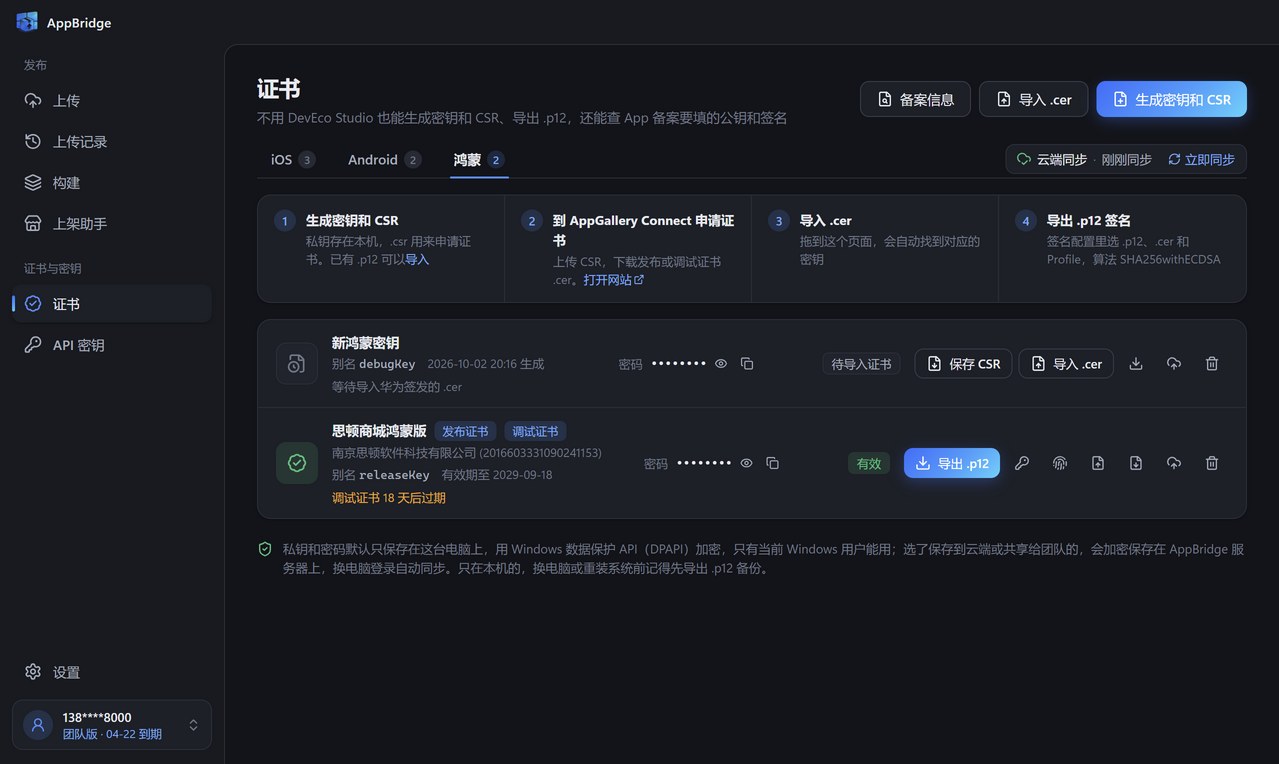This screenshot has height=764, width=1279.
Task: Click 导出 .p12 button
Action: (952, 463)
